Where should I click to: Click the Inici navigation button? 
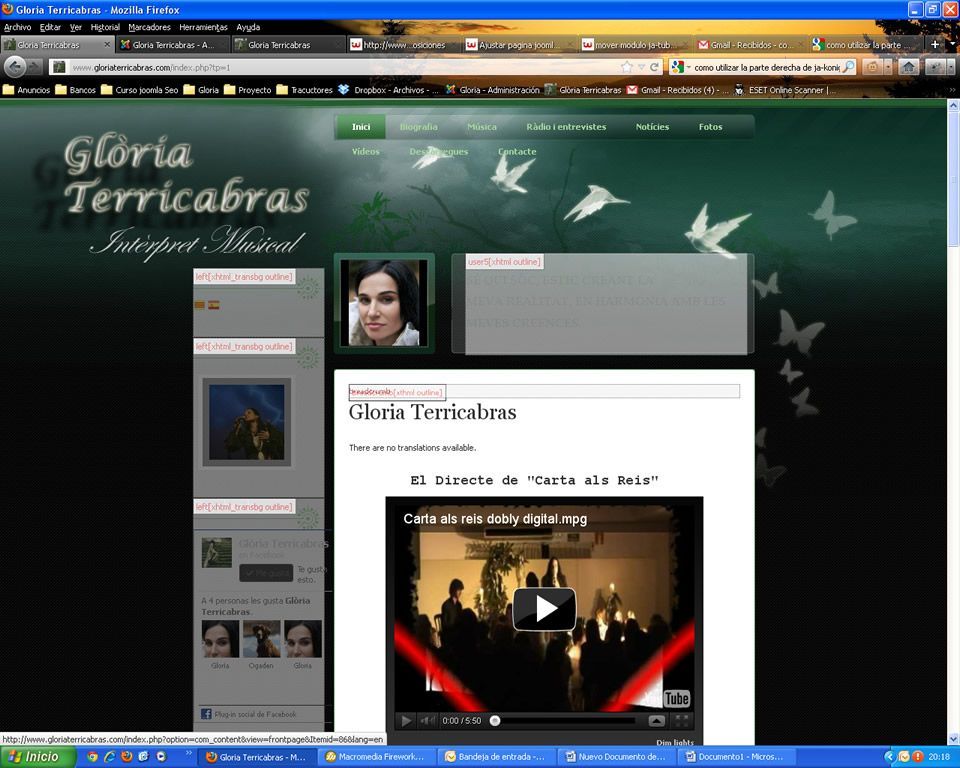pyautogui.click(x=361, y=127)
